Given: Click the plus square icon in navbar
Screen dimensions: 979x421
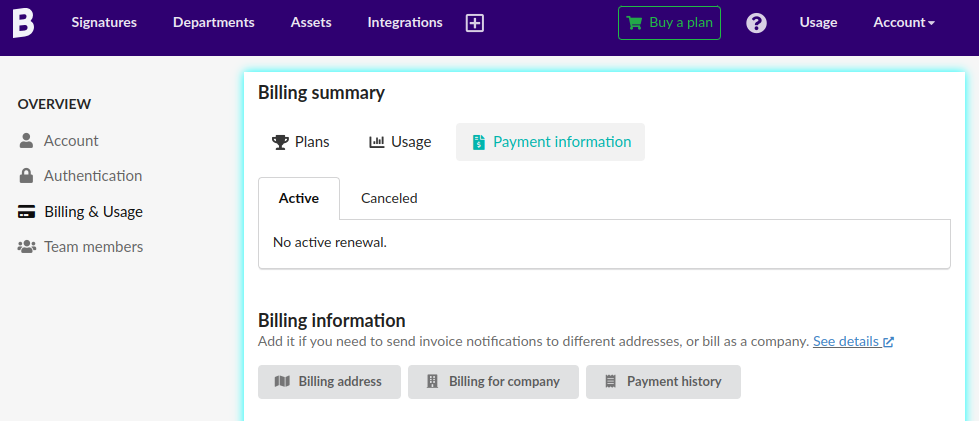Looking at the screenshot, I should pyautogui.click(x=475, y=23).
